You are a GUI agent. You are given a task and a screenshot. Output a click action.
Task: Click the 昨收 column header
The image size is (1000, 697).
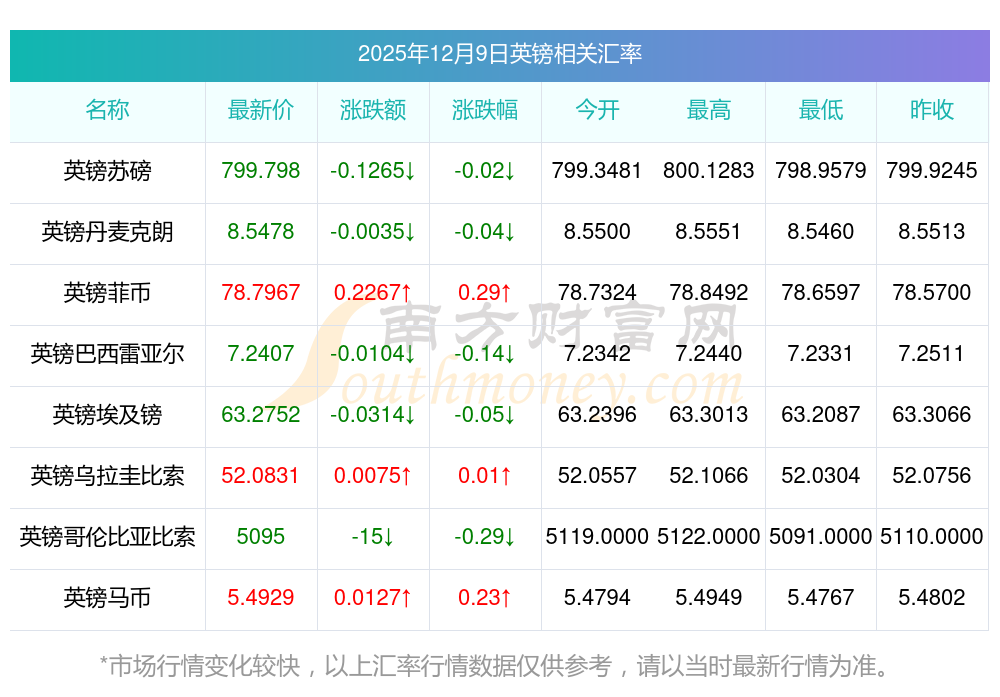coord(932,110)
